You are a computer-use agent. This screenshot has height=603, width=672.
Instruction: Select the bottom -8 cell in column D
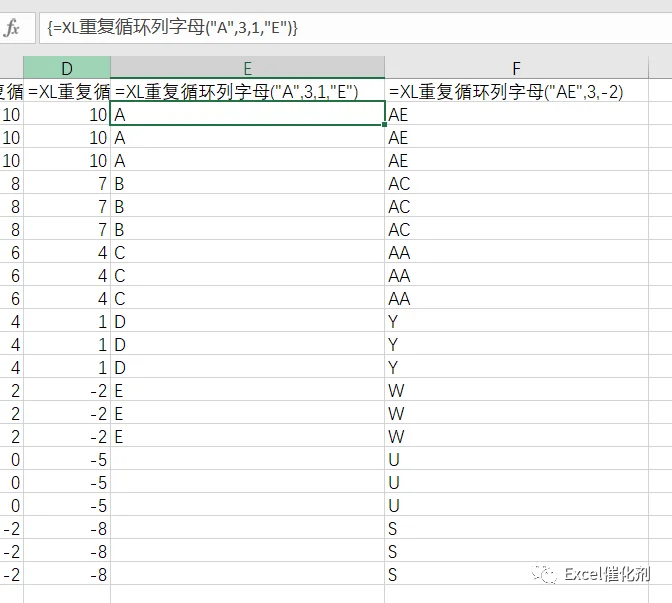click(x=67, y=574)
